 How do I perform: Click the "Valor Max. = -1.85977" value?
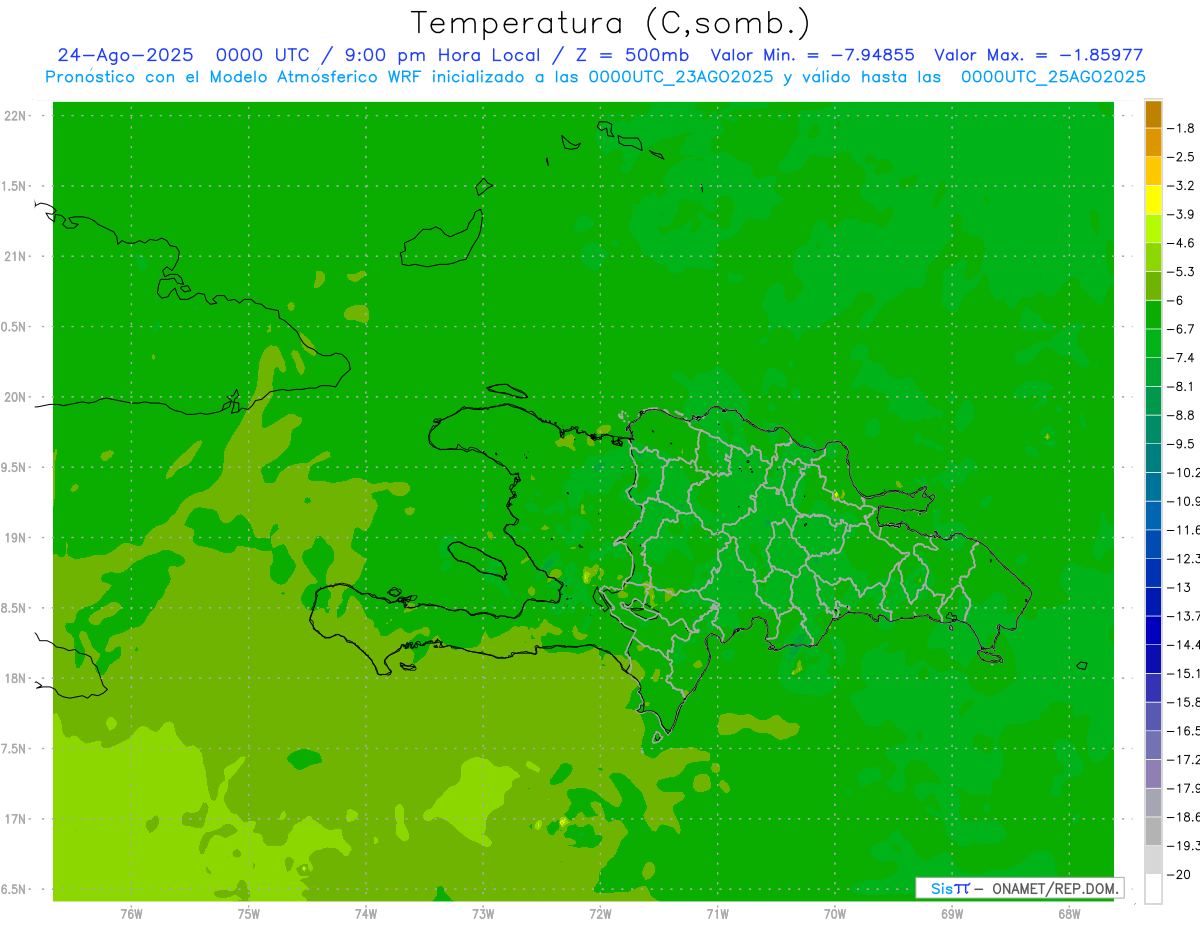1038,56
